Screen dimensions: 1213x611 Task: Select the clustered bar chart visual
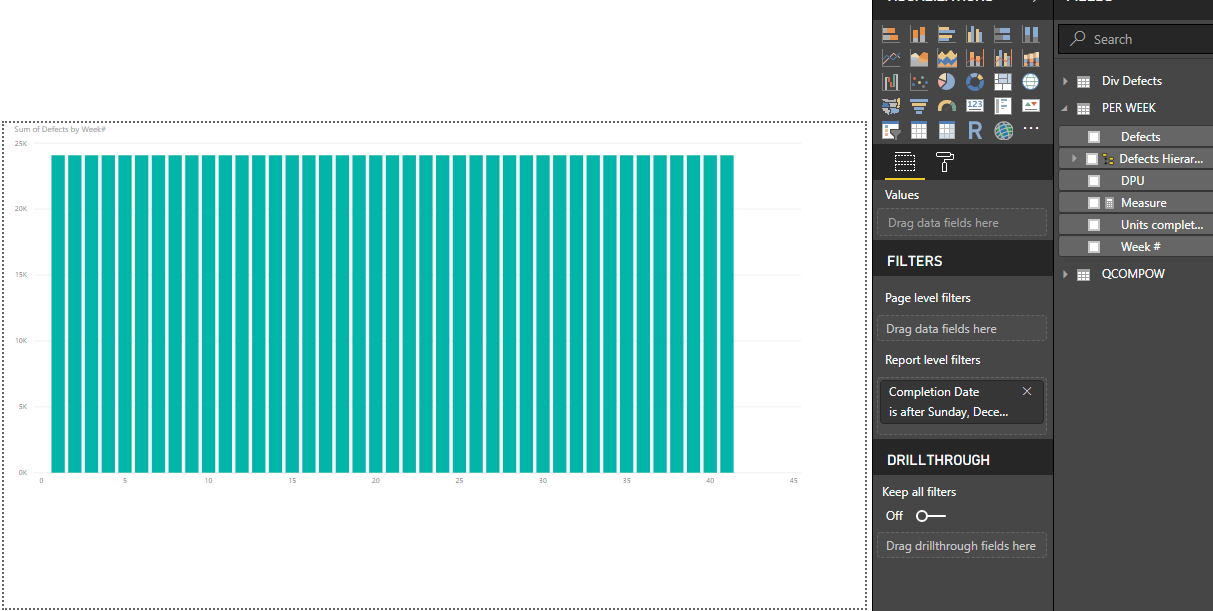coord(946,34)
